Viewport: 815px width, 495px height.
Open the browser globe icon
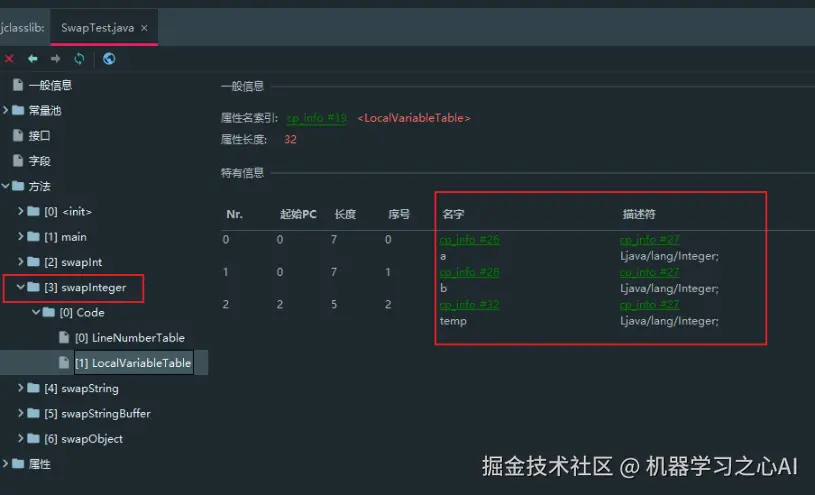(x=109, y=59)
